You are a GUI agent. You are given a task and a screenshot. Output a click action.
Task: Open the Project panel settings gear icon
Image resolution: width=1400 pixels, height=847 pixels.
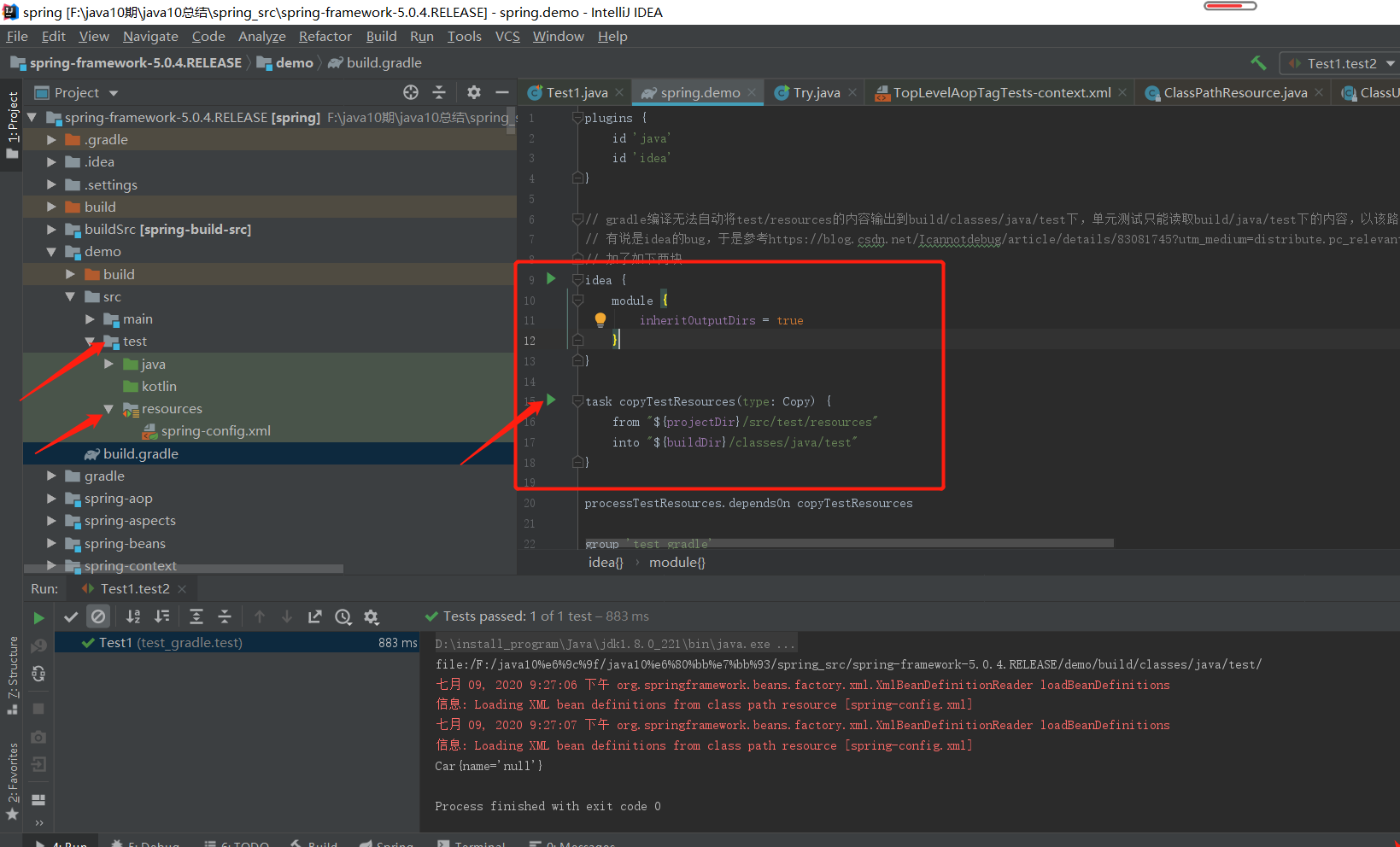tap(473, 92)
